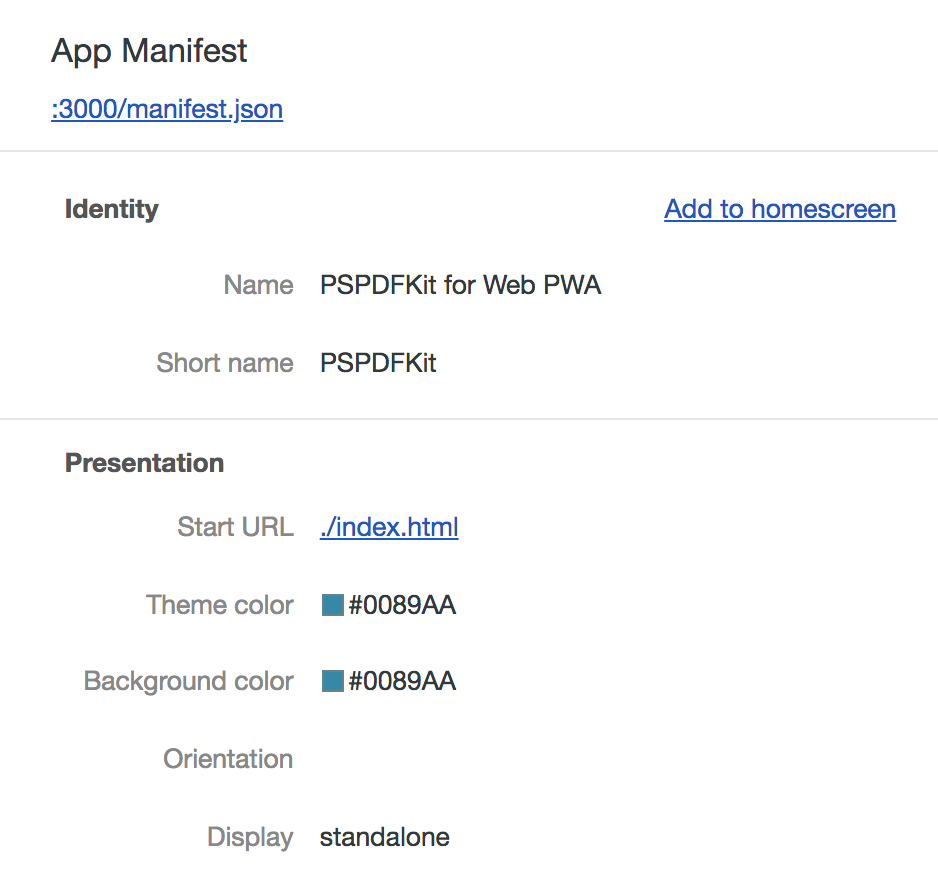Select the Short name value PSPDFKit

pyautogui.click(x=377, y=363)
